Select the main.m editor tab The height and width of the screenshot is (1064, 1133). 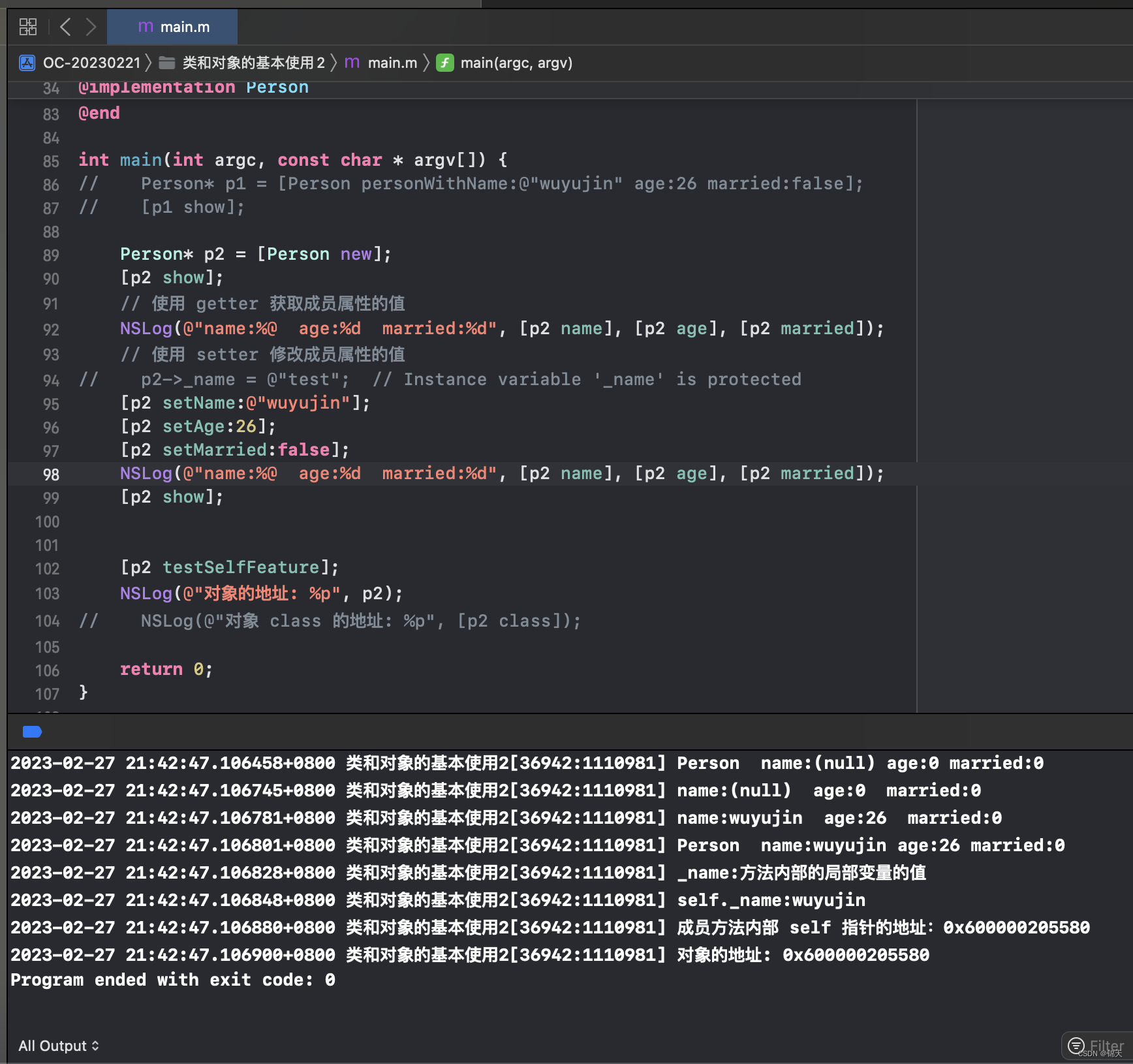click(x=172, y=27)
